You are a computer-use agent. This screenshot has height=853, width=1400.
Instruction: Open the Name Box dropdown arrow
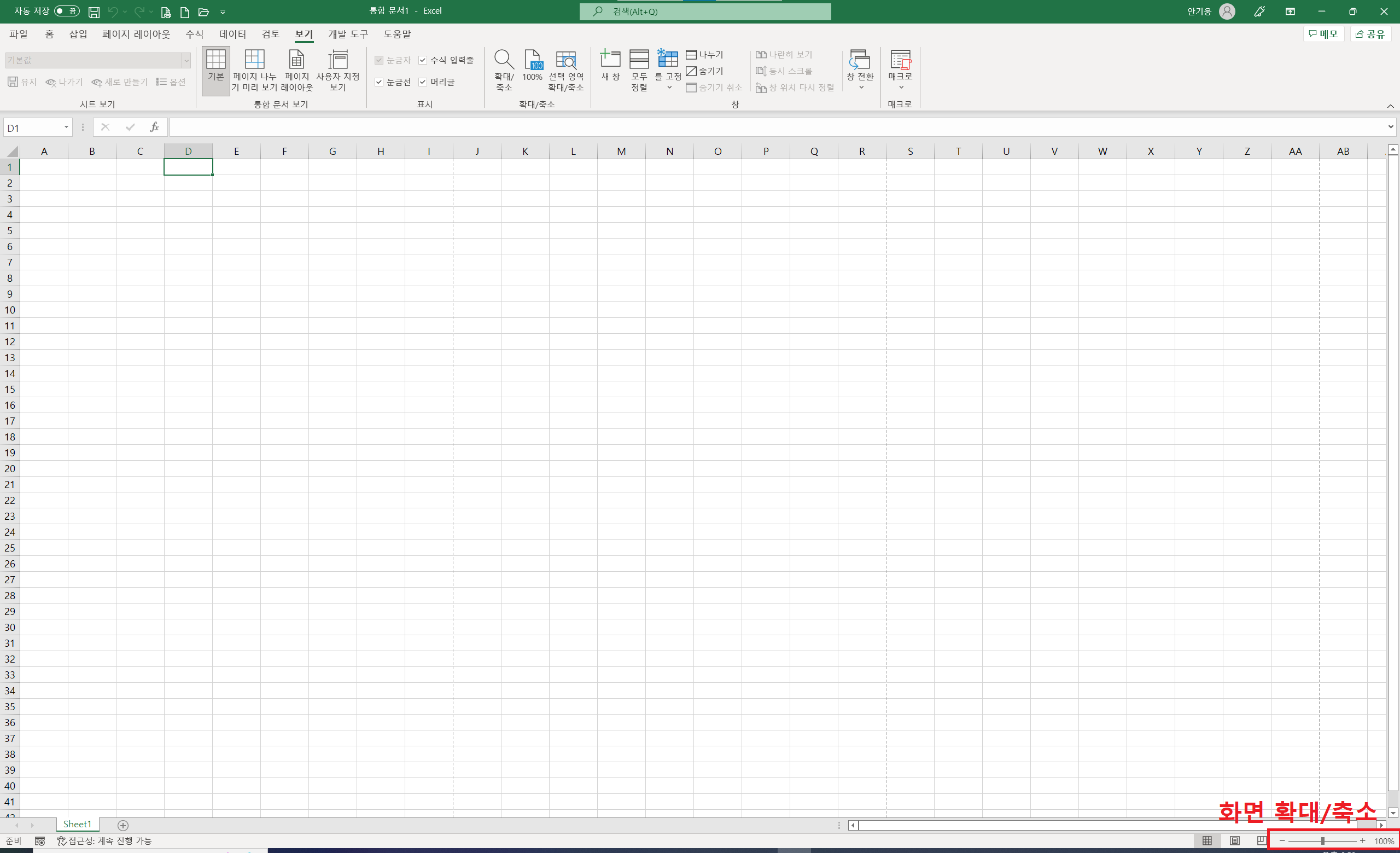click(67, 127)
